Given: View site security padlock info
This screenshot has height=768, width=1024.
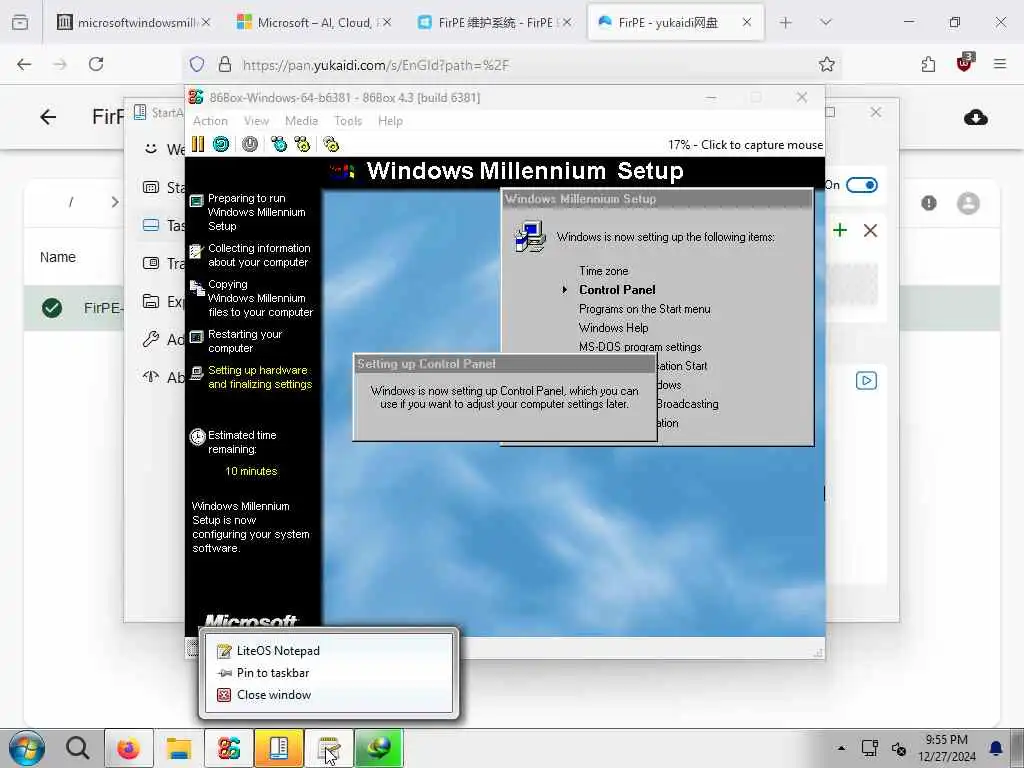Looking at the screenshot, I should [x=225, y=64].
